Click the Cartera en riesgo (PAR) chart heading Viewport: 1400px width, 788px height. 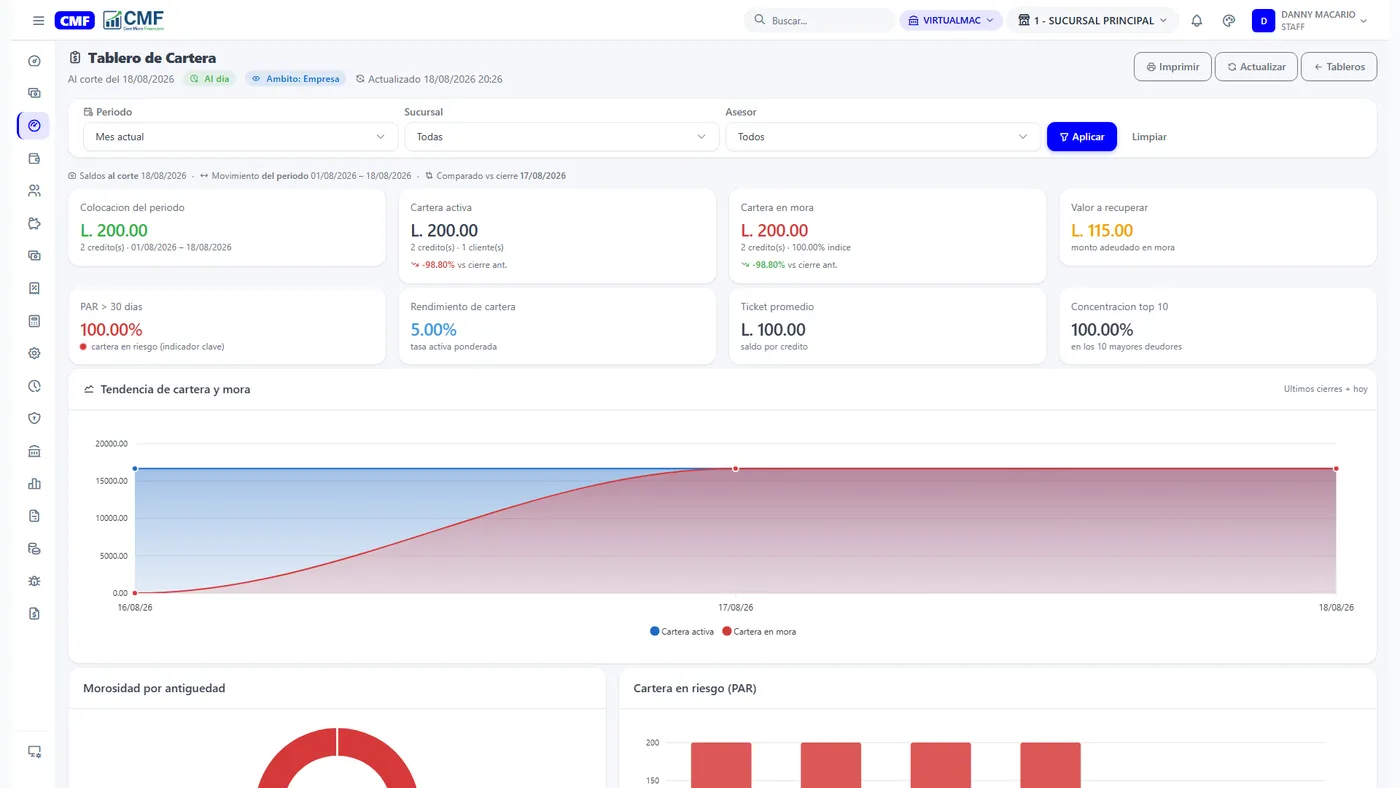click(695, 688)
